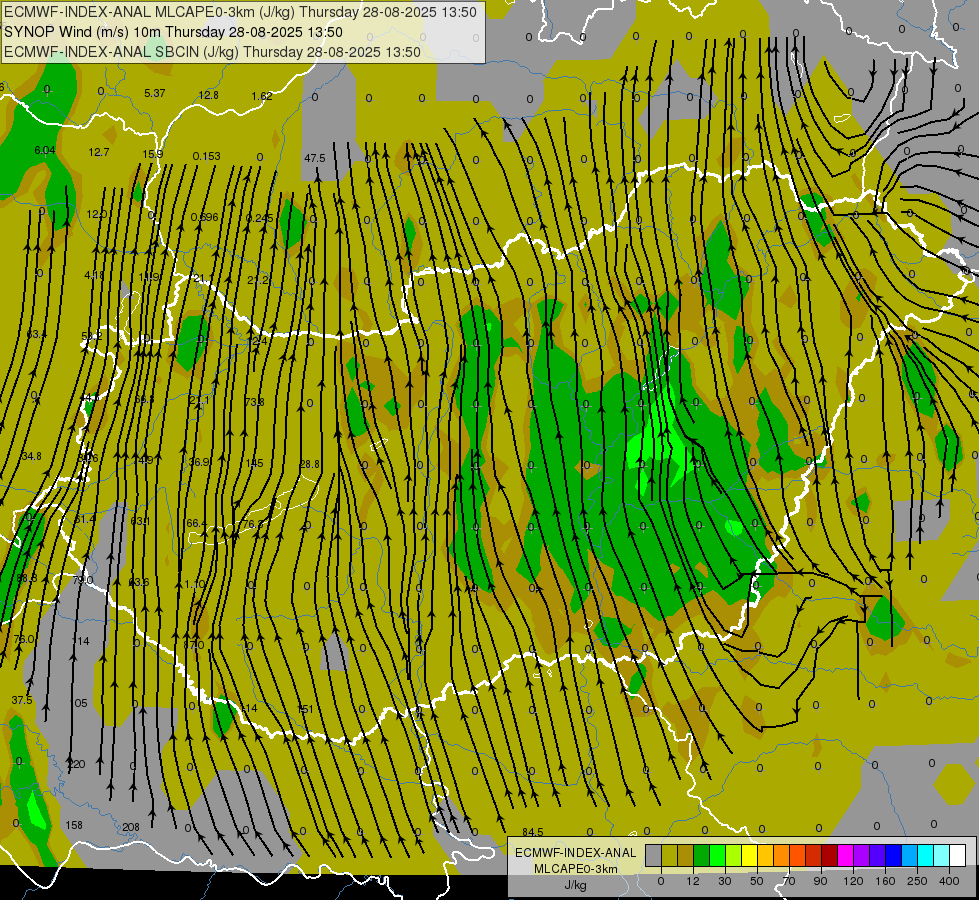Click the 88.3 value on the map

pos(26,578)
